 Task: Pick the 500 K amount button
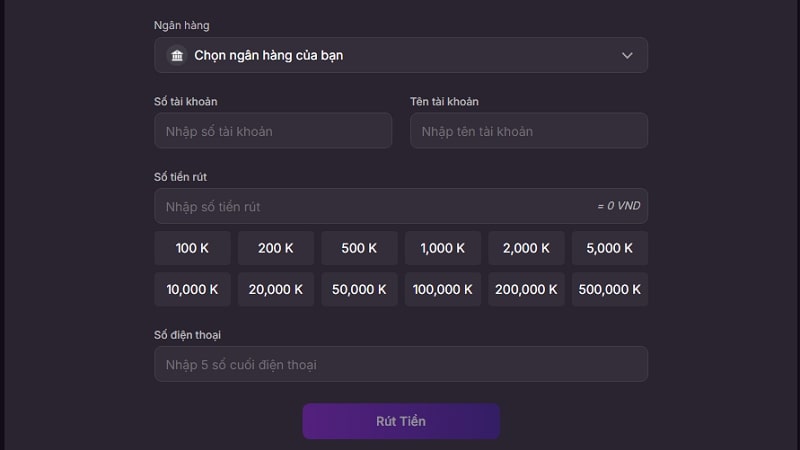(x=359, y=248)
